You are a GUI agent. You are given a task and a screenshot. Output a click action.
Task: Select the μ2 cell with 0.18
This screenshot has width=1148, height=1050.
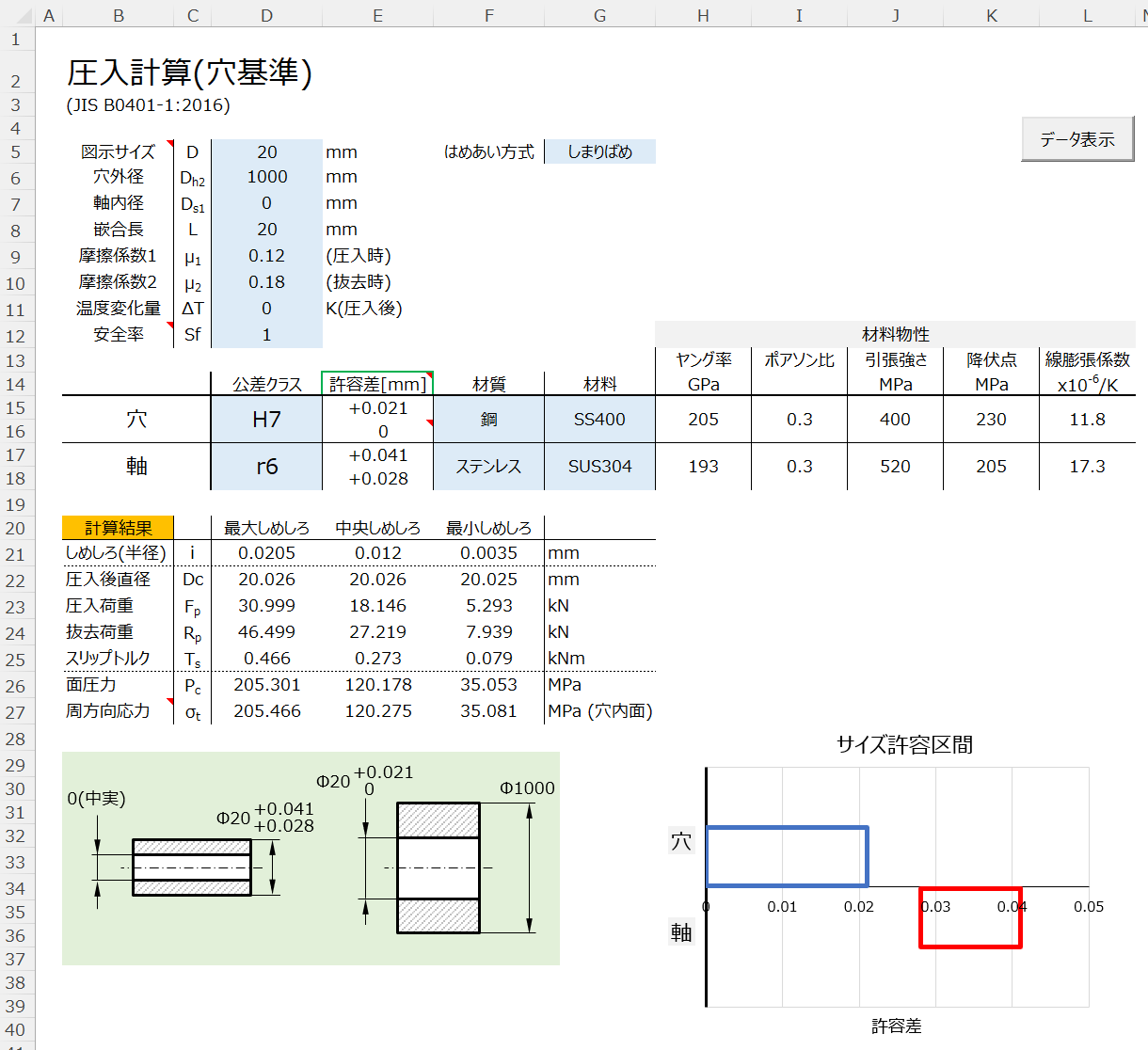point(267,282)
